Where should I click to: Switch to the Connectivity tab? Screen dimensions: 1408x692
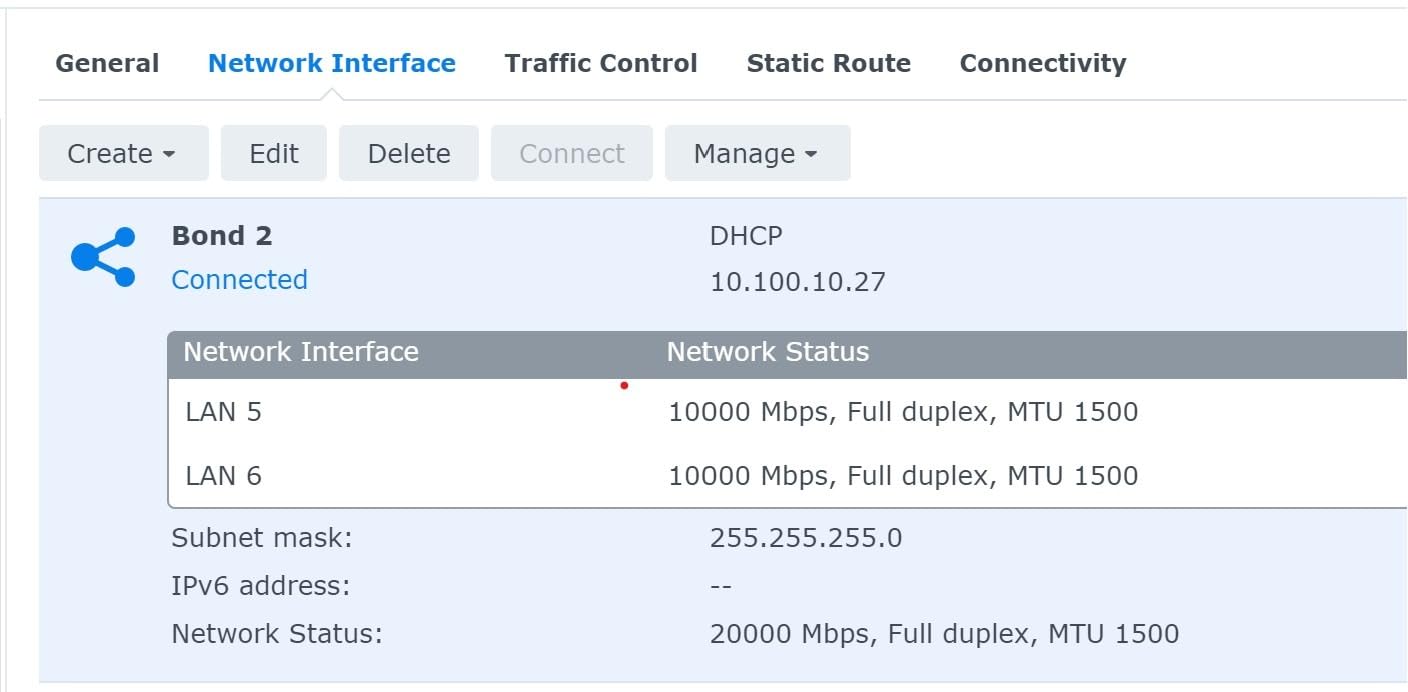1042,64
